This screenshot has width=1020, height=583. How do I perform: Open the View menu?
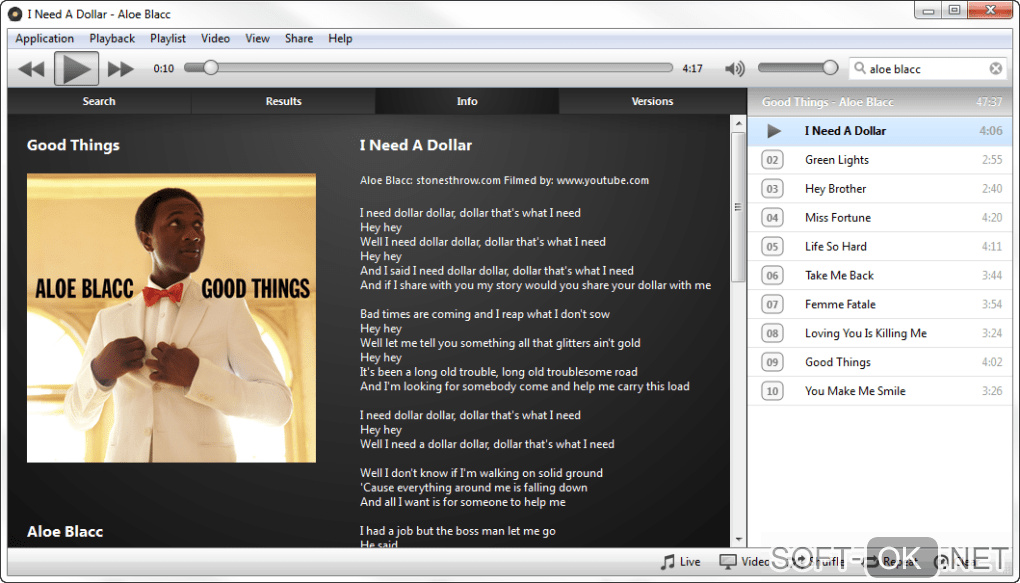(x=258, y=38)
